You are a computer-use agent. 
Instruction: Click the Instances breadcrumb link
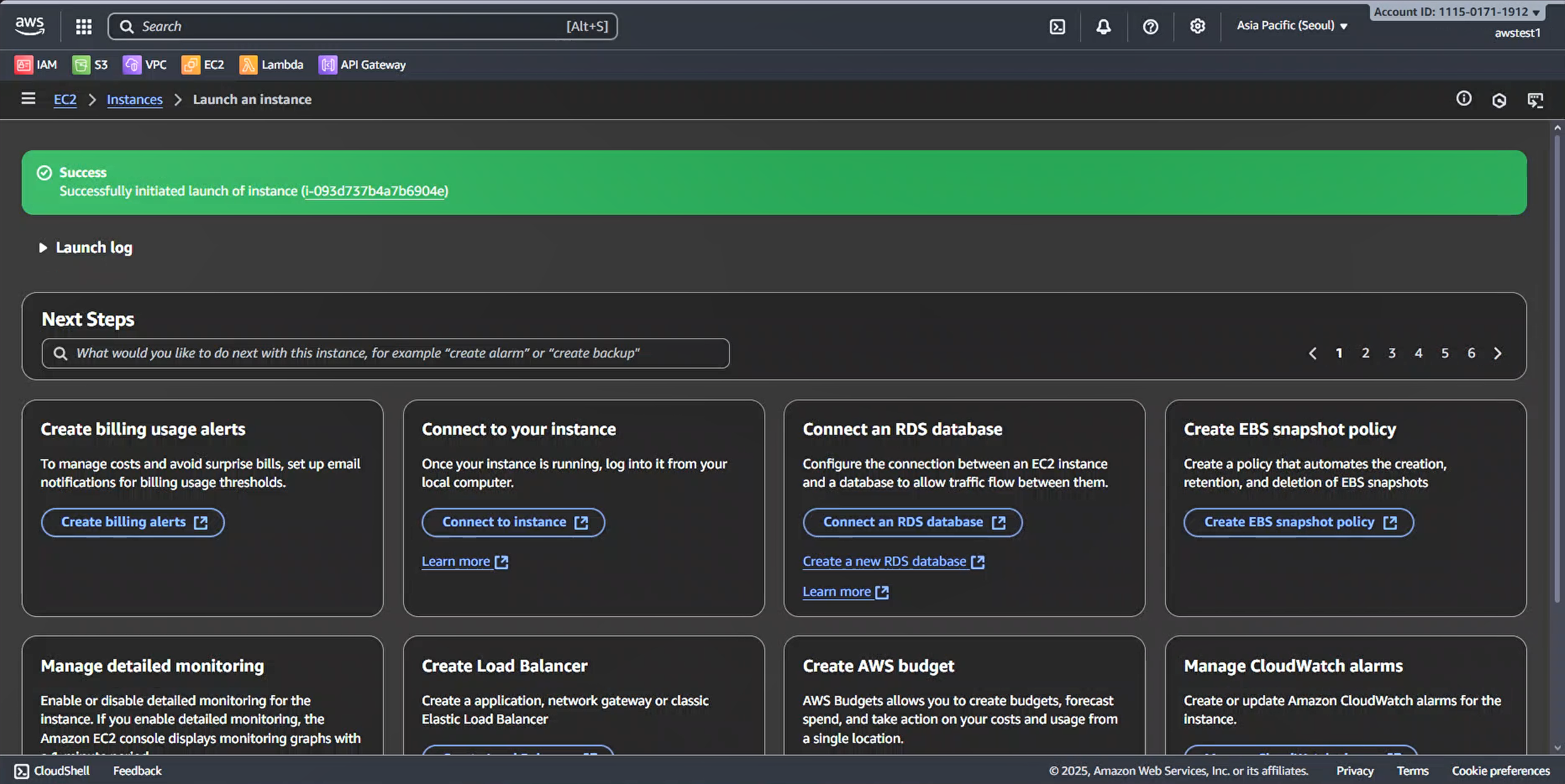134,99
